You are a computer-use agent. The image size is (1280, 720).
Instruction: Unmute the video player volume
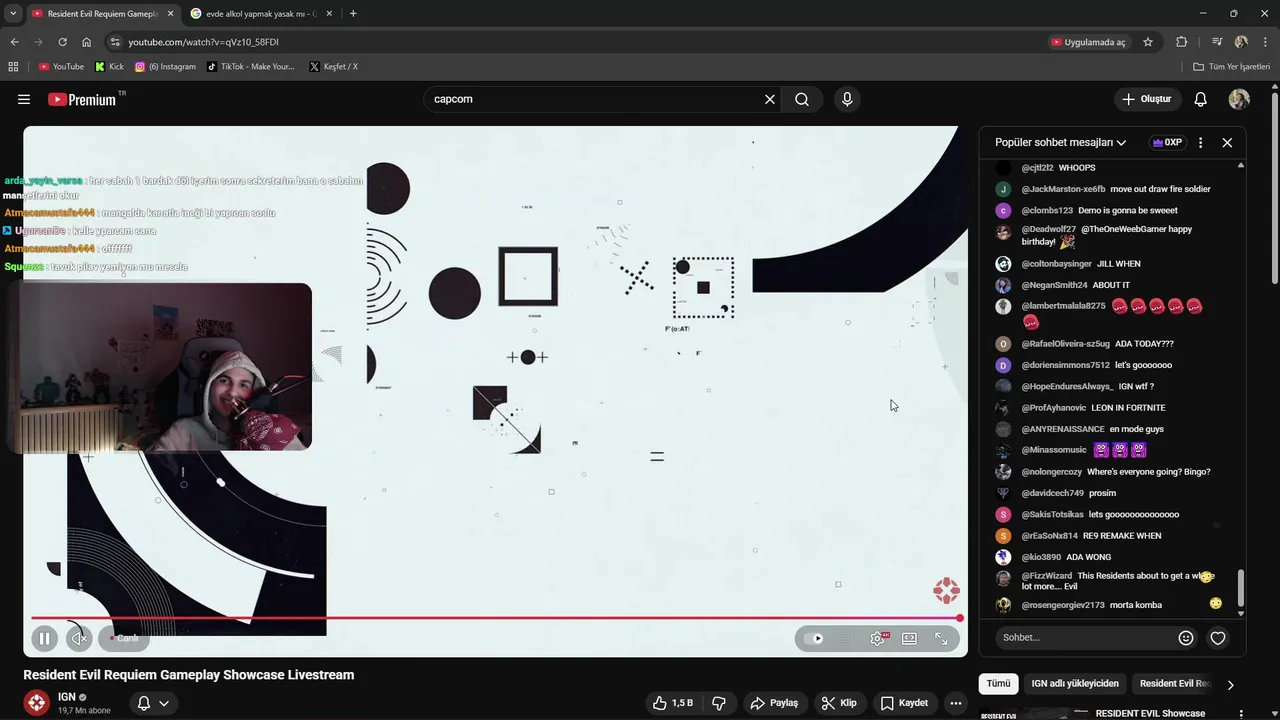click(x=80, y=638)
